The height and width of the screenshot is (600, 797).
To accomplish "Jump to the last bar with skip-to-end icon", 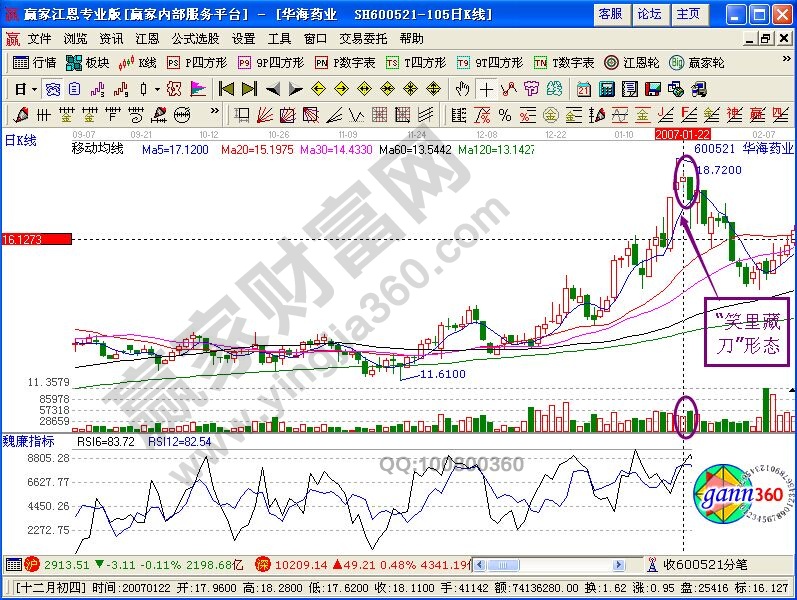I will coord(249,89).
